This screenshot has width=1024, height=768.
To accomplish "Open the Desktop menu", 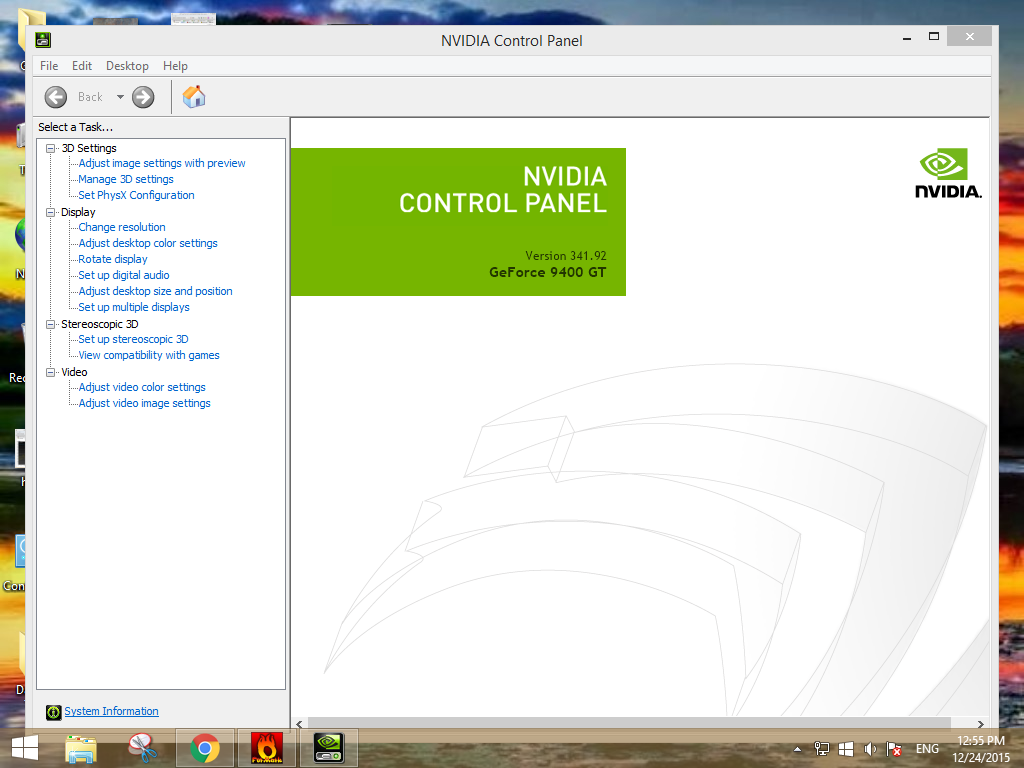I will click(127, 66).
